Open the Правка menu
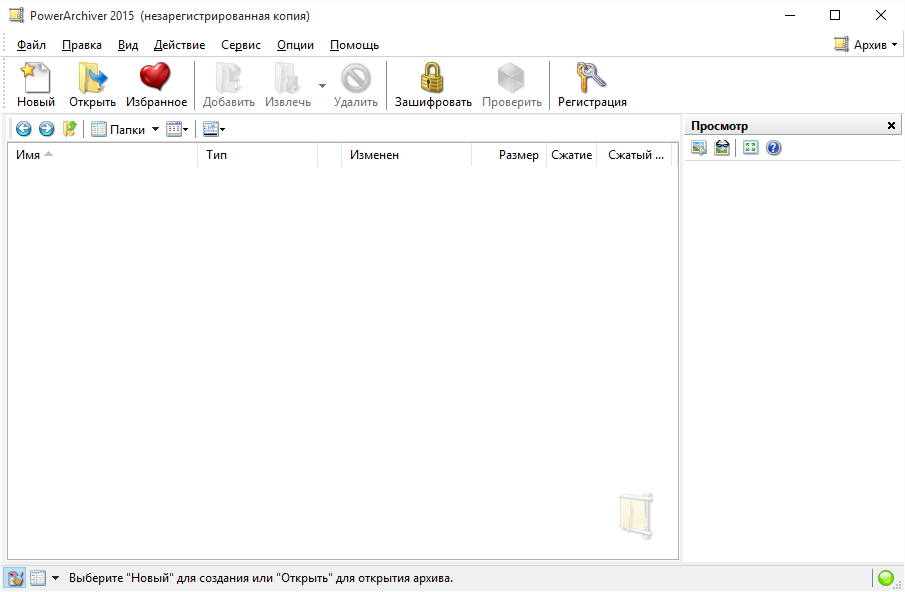This screenshot has width=905, height=592. pos(82,45)
